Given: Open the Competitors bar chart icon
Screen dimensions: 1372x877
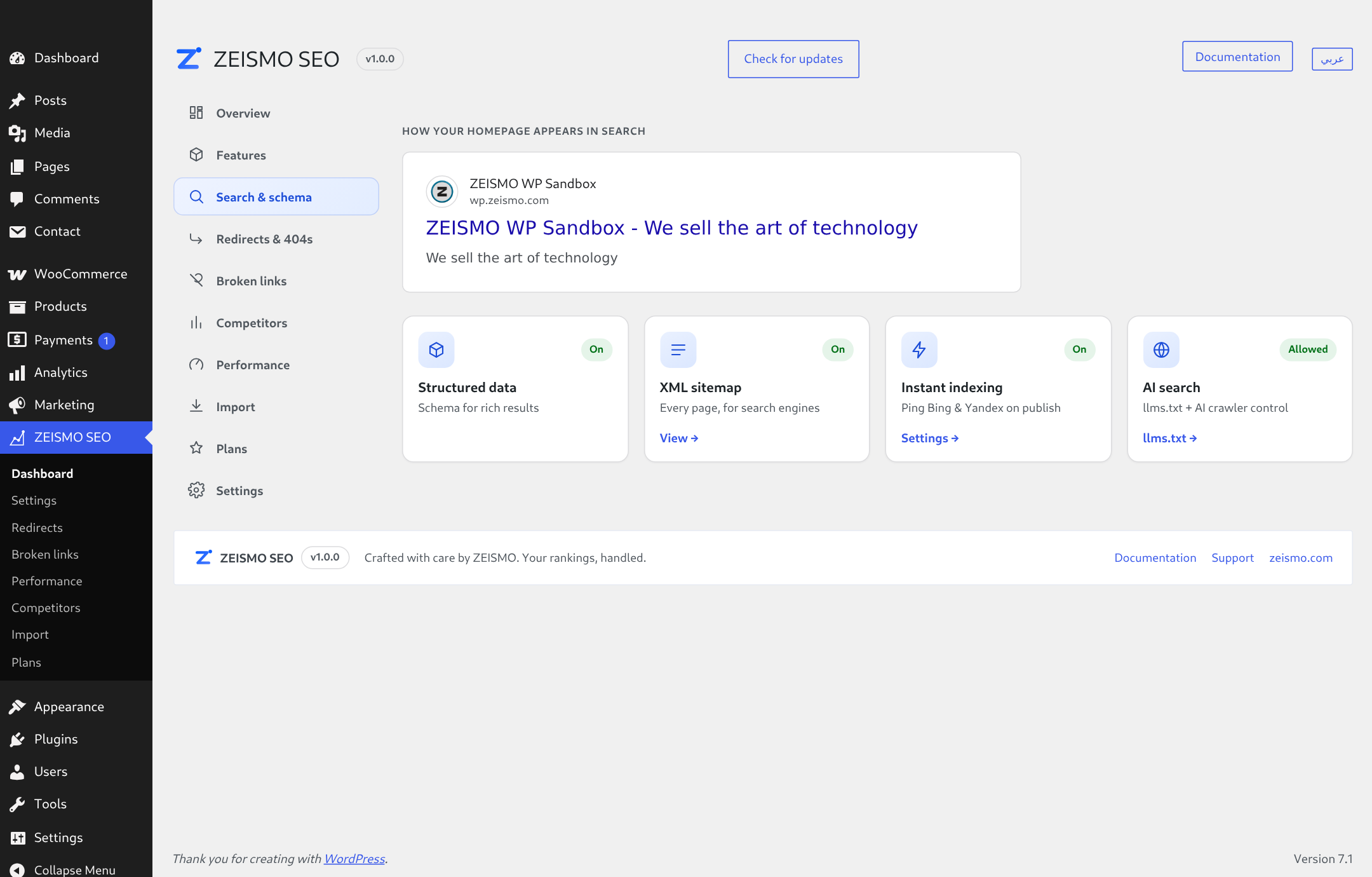Looking at the screenshot, I should tap(196, 322).
